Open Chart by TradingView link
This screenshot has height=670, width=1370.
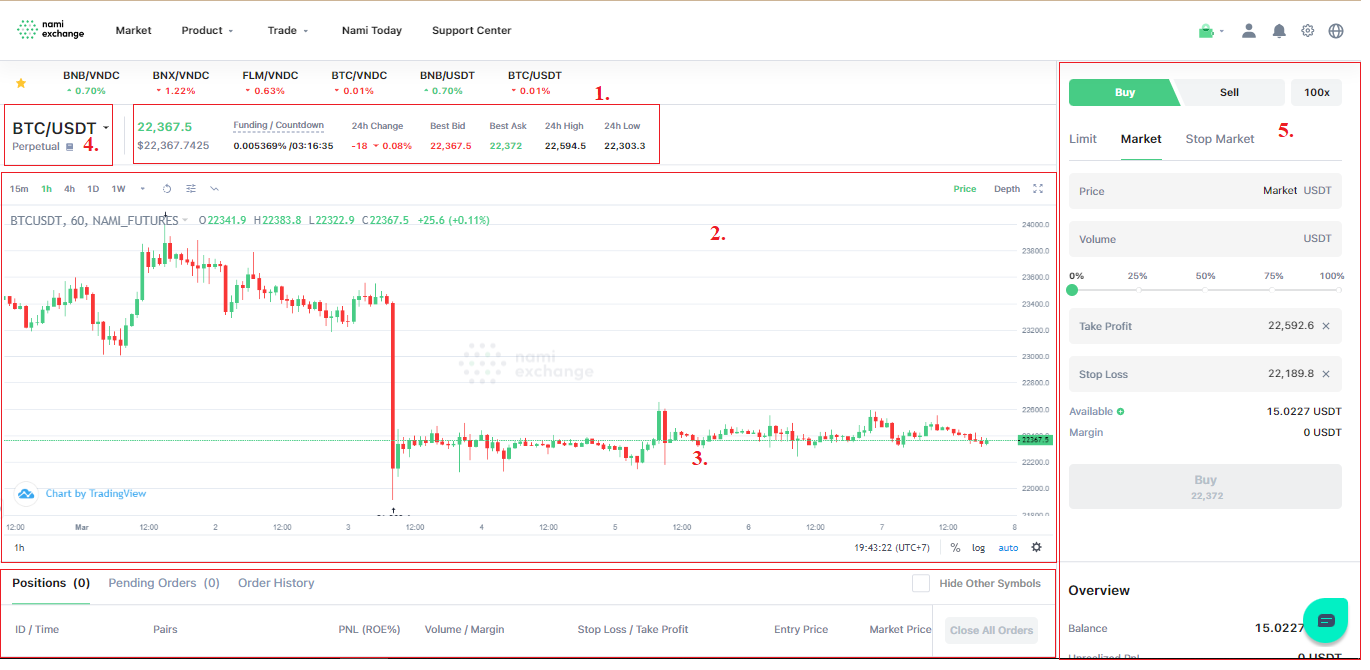tap(96, 493)
